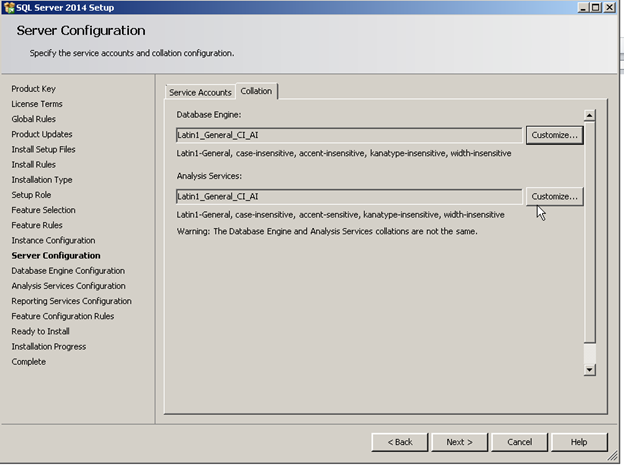
Task: Select the Collation tab
Action: click(256, 91)
